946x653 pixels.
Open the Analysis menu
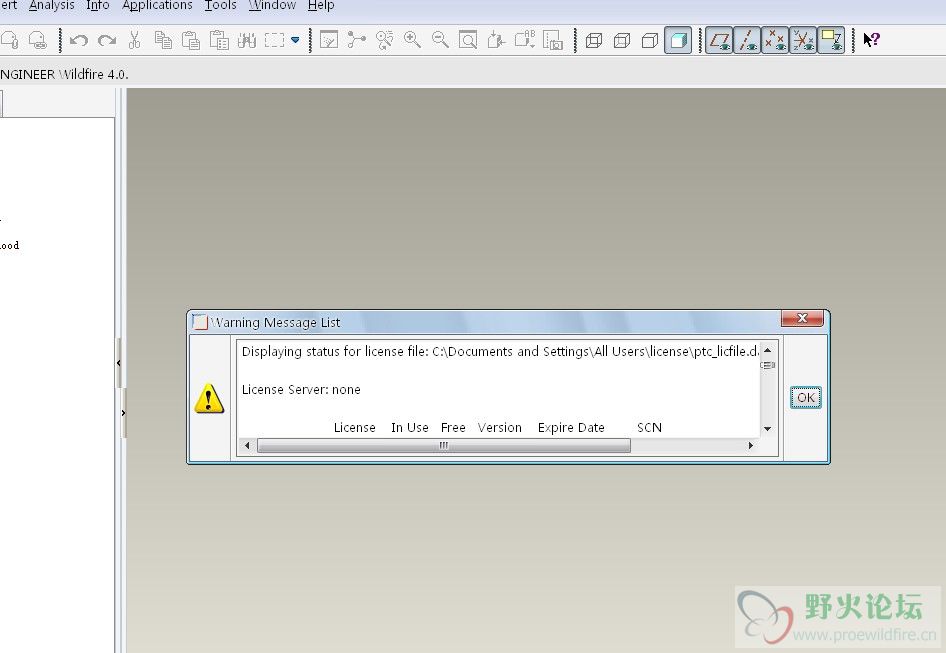(52, 5)
